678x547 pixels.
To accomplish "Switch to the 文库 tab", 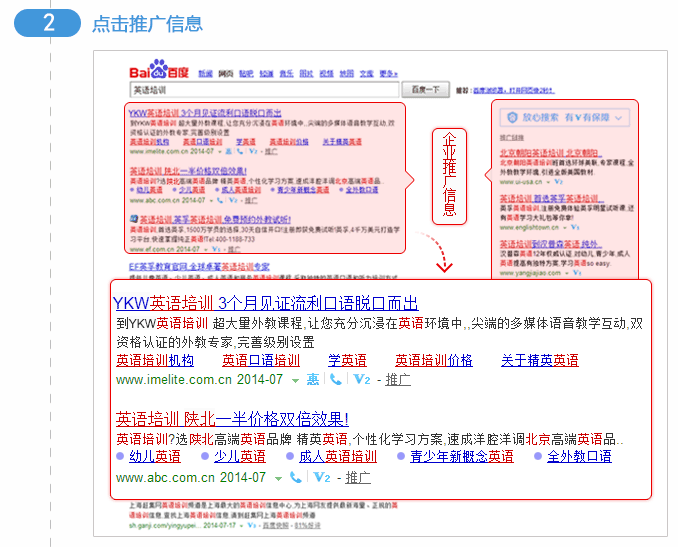I will point(367,74).
